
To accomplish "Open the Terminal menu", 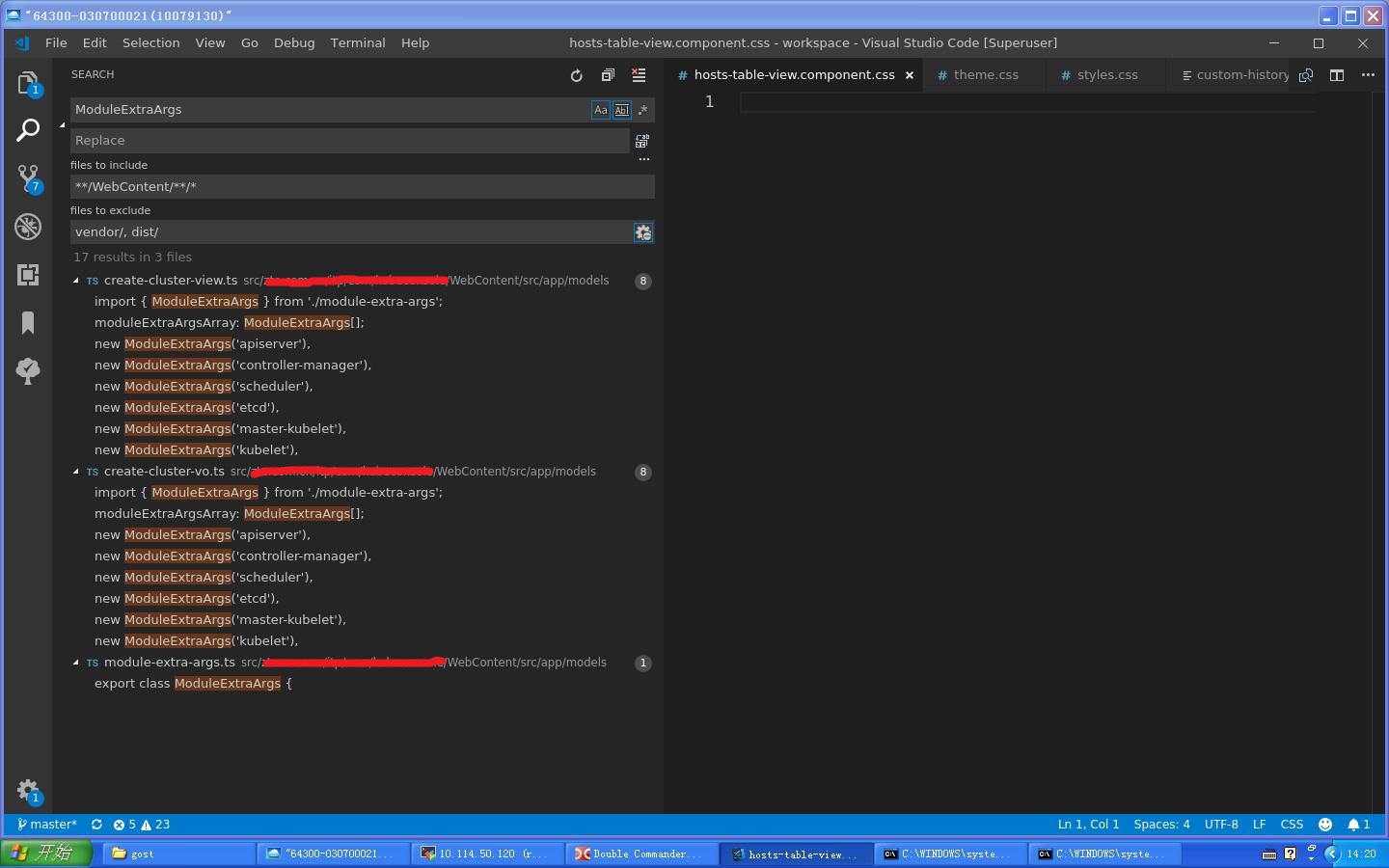I will [357, 42].
